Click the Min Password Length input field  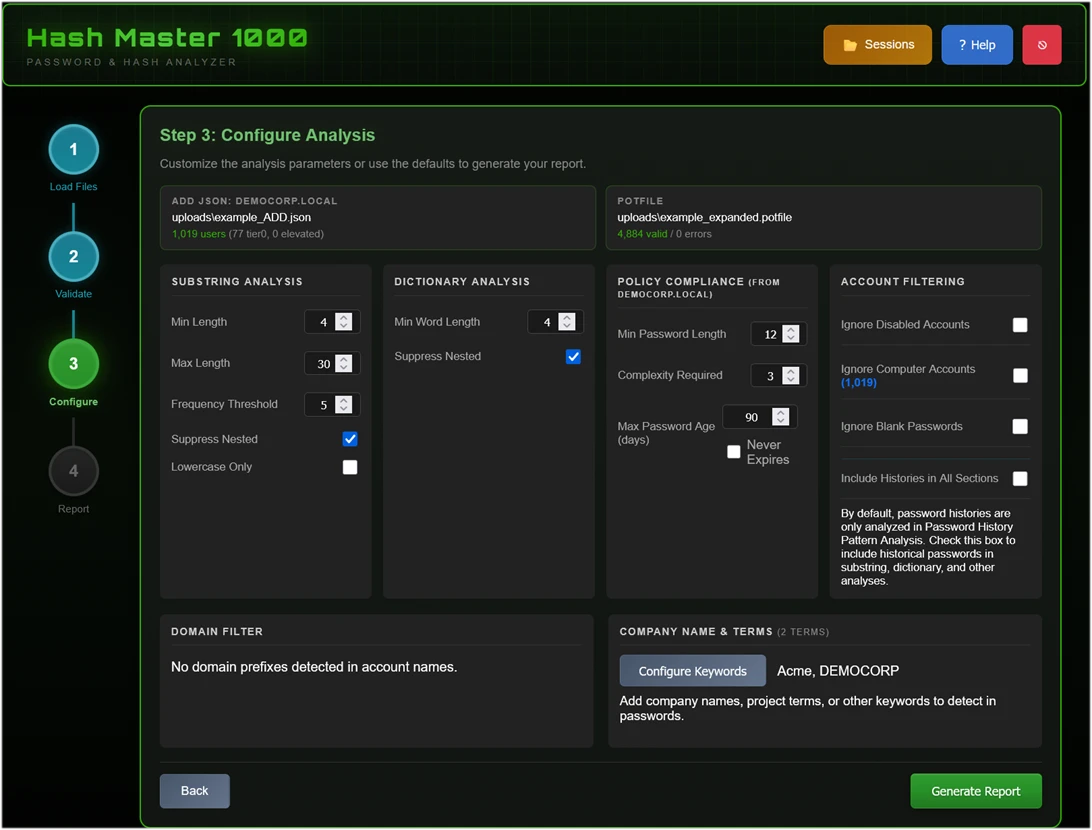[x=770, y=334]
